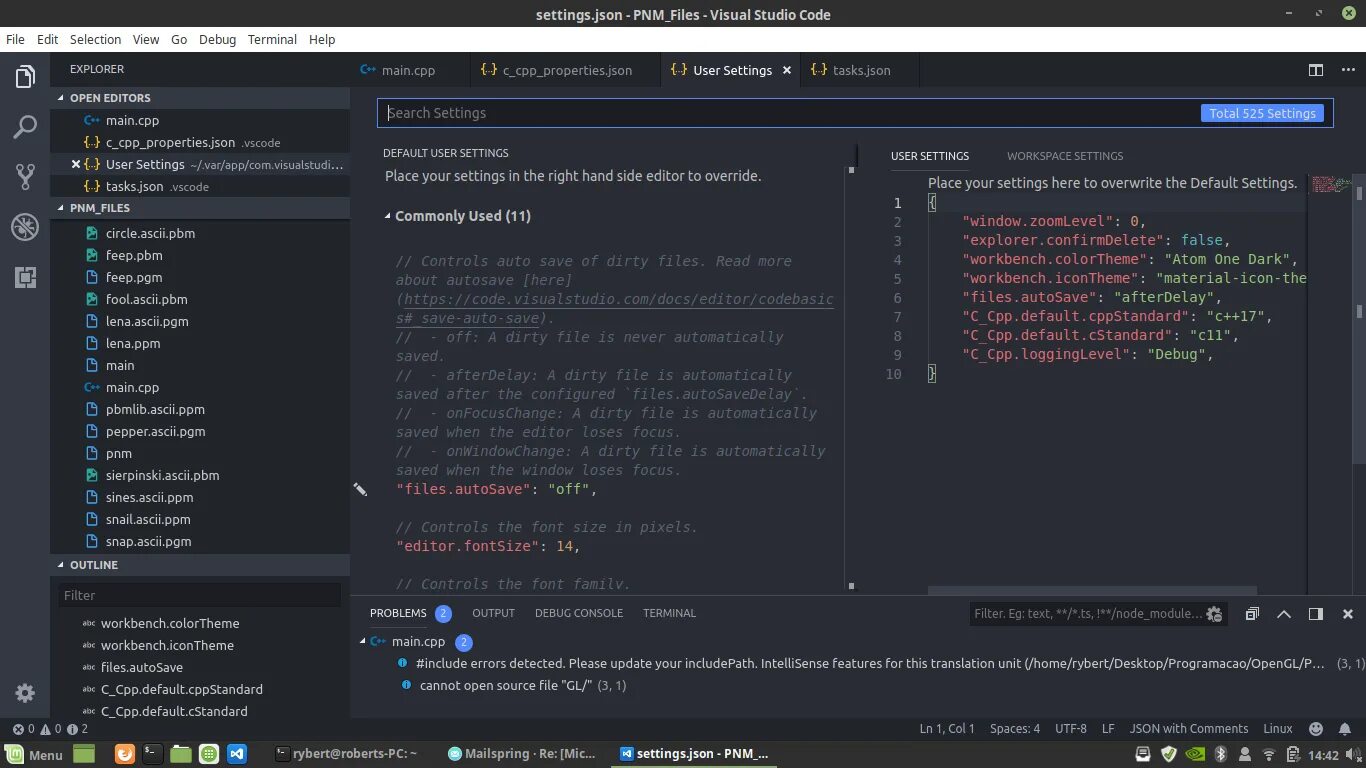
Task: Close the User Settings tab
Action: (x=787, y=70)
